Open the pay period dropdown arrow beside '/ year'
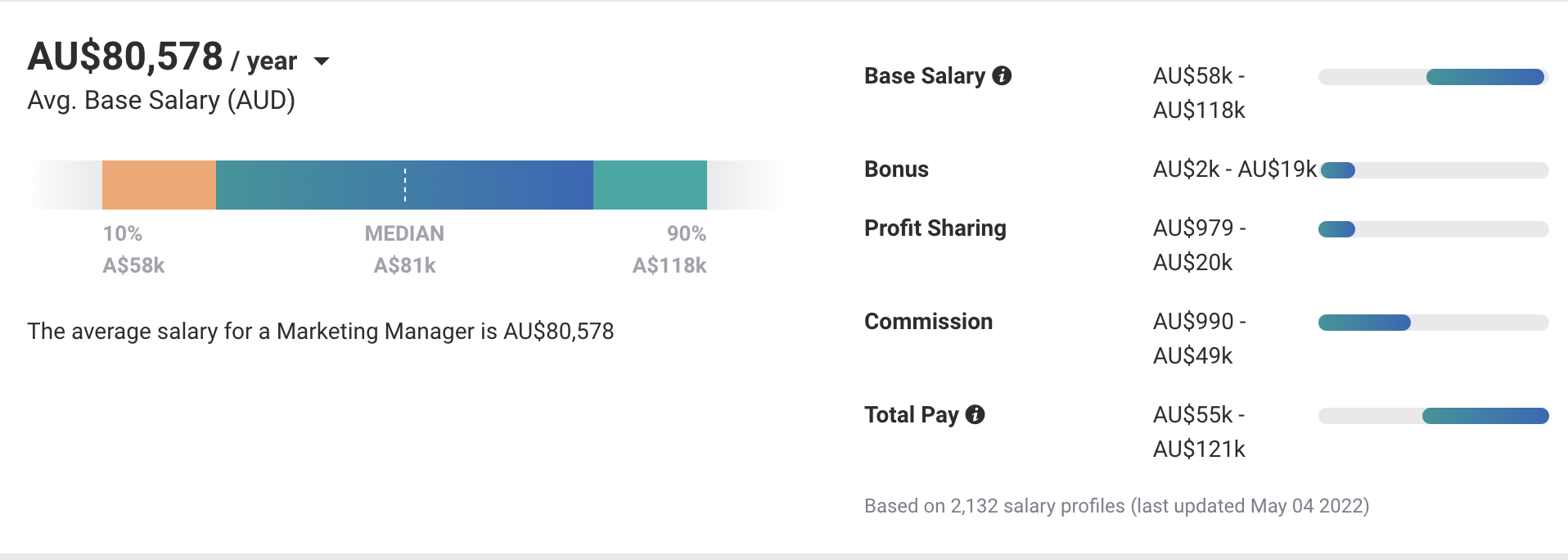1568x560 pixels. (322, 61)
